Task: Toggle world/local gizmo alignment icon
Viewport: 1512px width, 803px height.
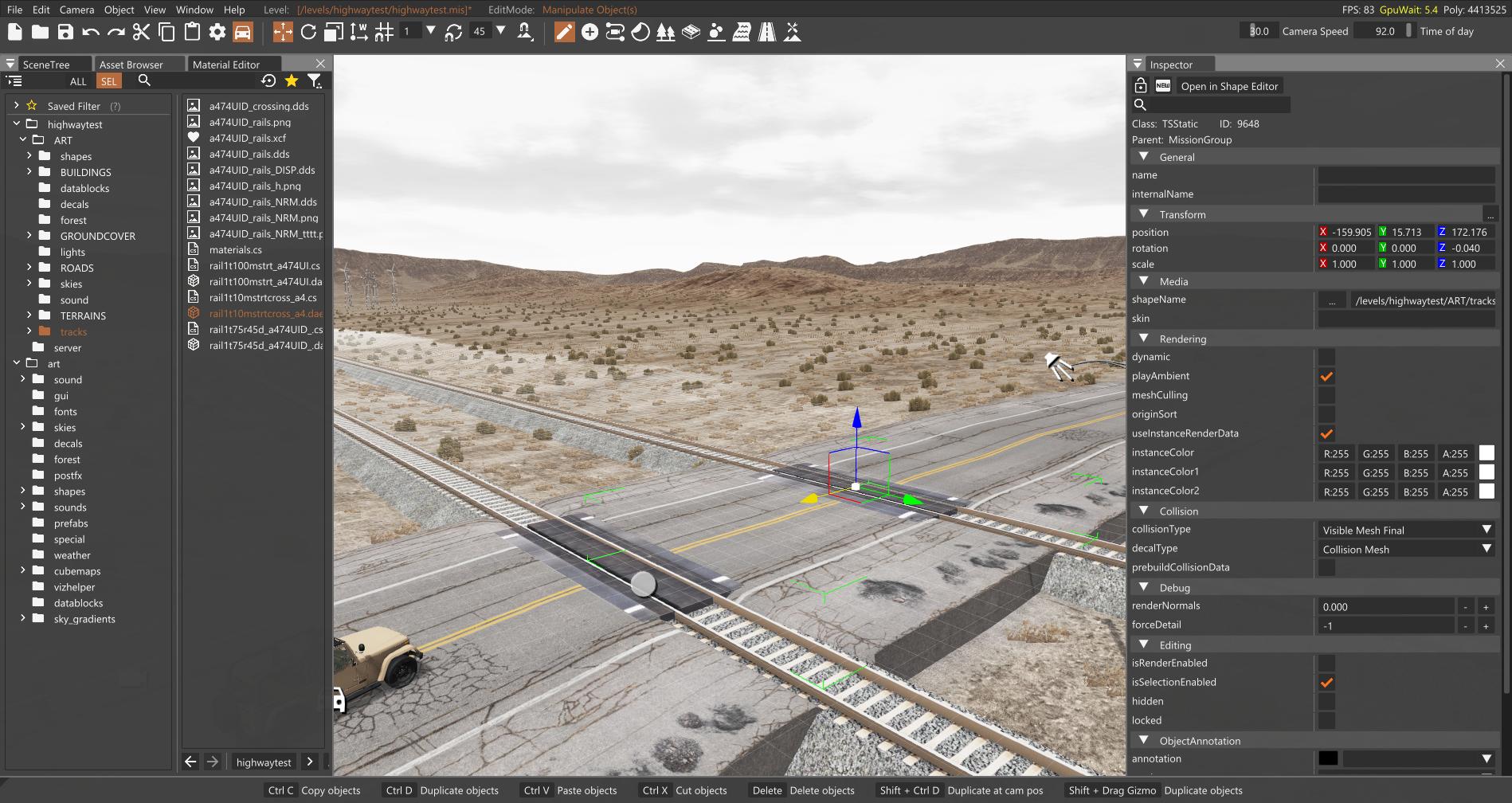Action: (x=359, y=32)
